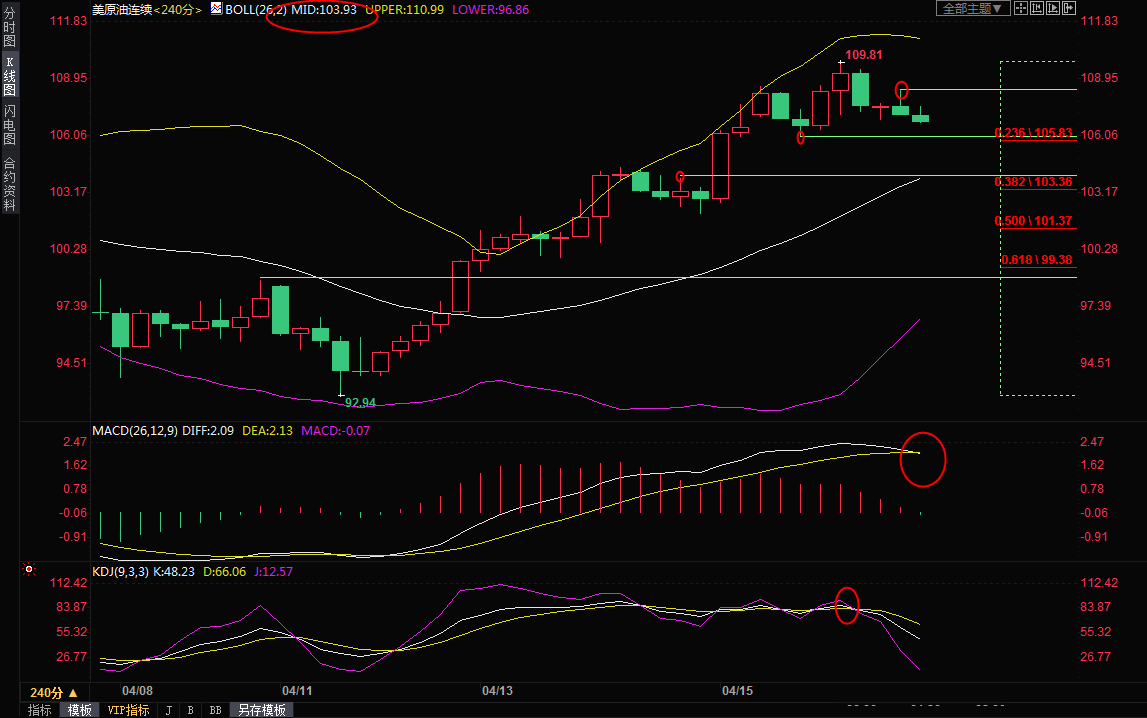Open 合约资料 contract info tab
The width and height of the screenshot is (1147, 718).
9,184
